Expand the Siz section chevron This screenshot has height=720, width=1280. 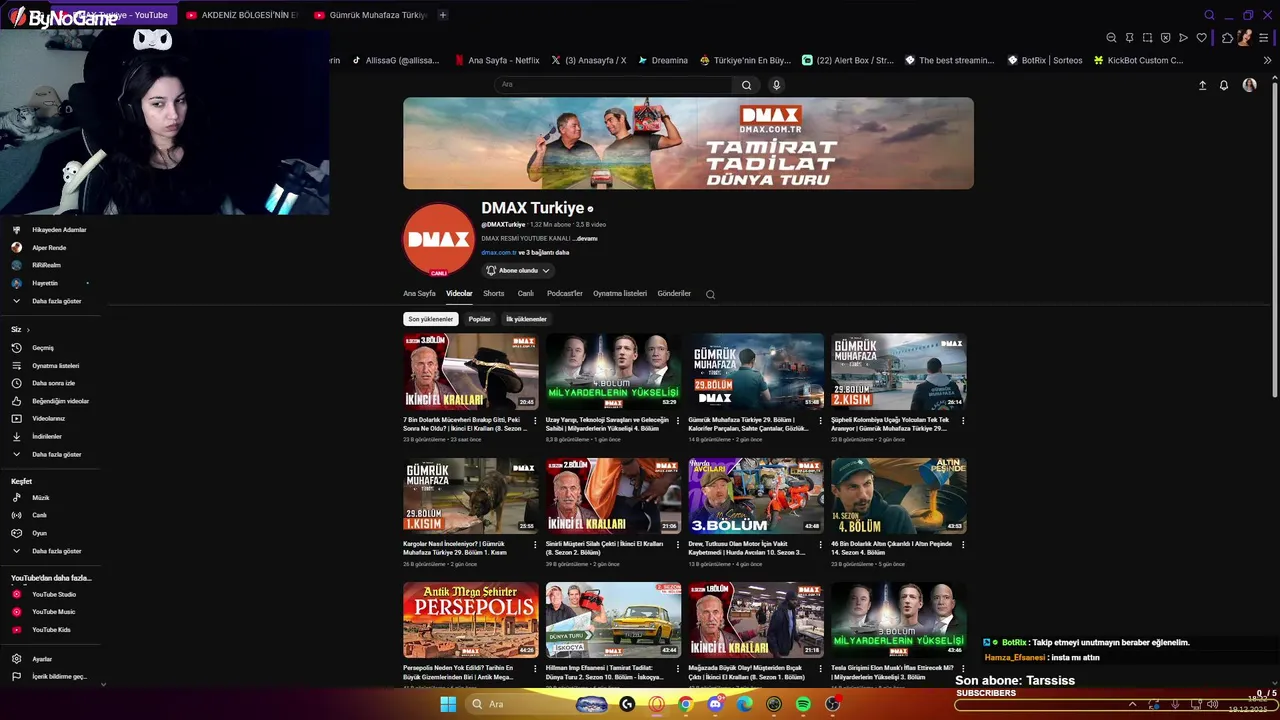pyautogui.click(x=28, y=330)
